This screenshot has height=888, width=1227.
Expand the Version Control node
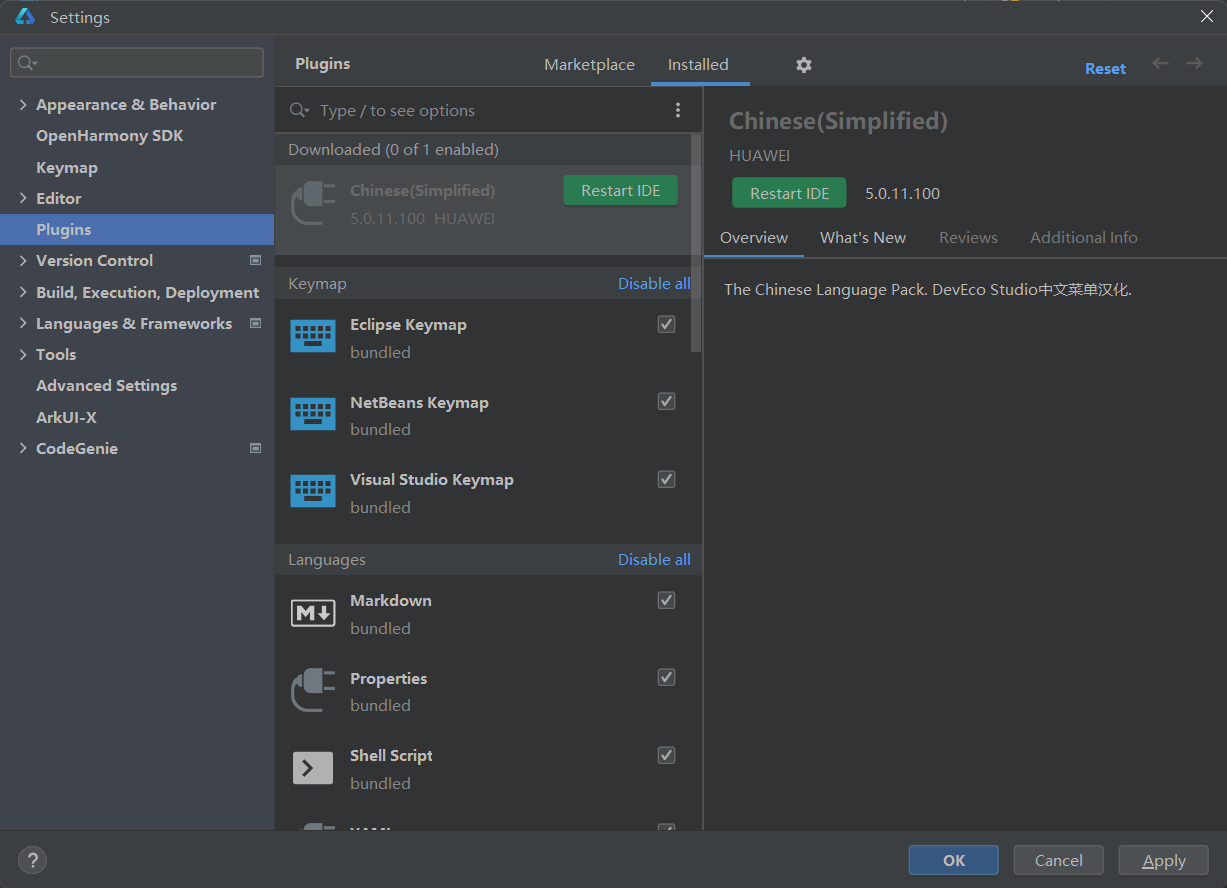pyautogui.click(x=23, y=260)
